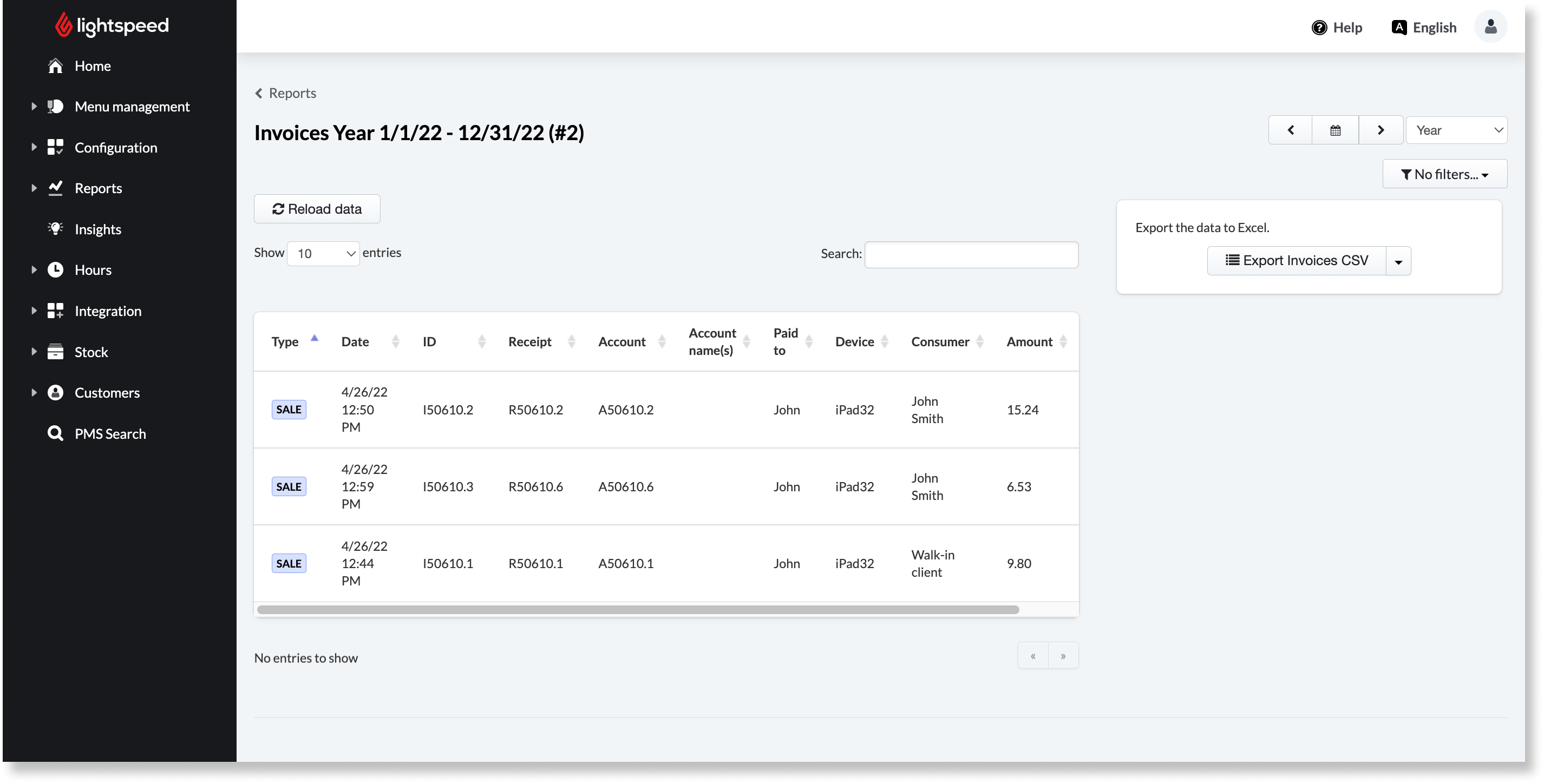The height and width of the screenshot is (784, 1544).
Task: Click SALE badge for invoice I50610.3
Action: 289,486
